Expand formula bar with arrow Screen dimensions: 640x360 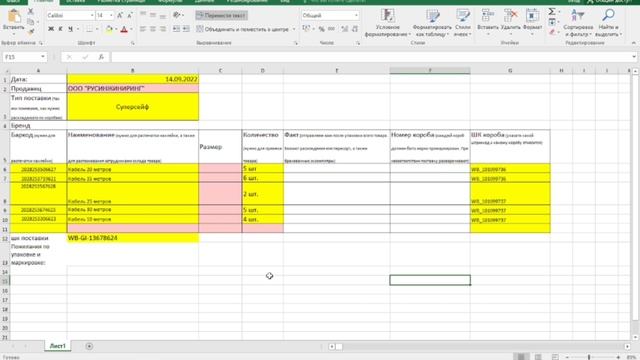tap(634, 57)
